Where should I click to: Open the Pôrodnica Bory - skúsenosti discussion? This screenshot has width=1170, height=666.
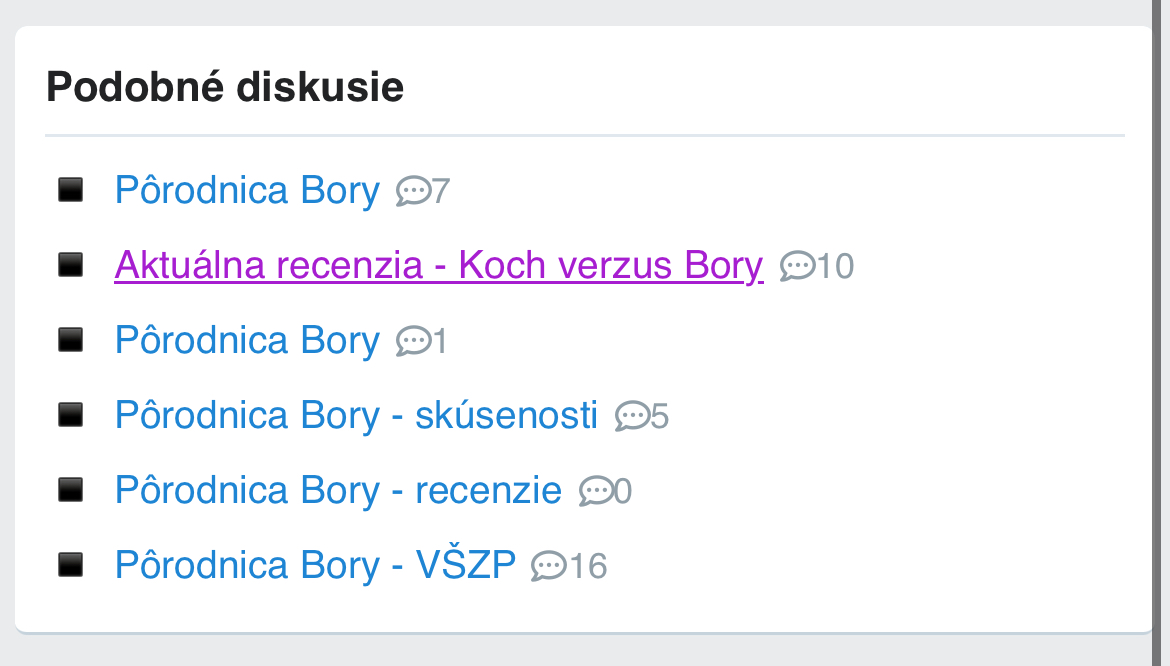click(x=356, y=415)
